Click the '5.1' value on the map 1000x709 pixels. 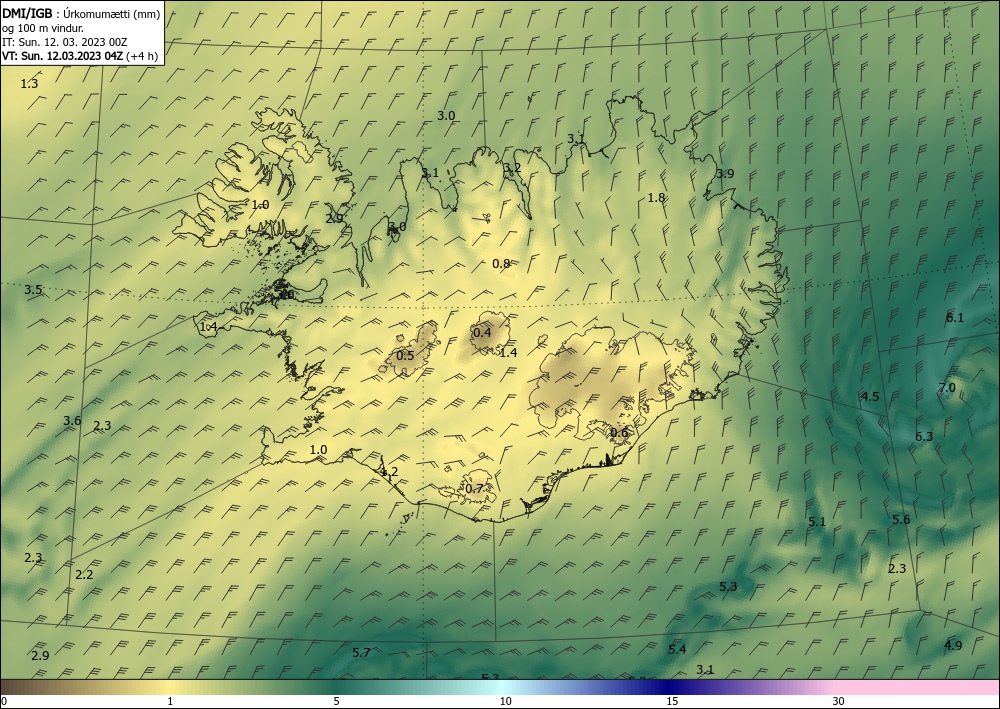(x=817, y=522)
